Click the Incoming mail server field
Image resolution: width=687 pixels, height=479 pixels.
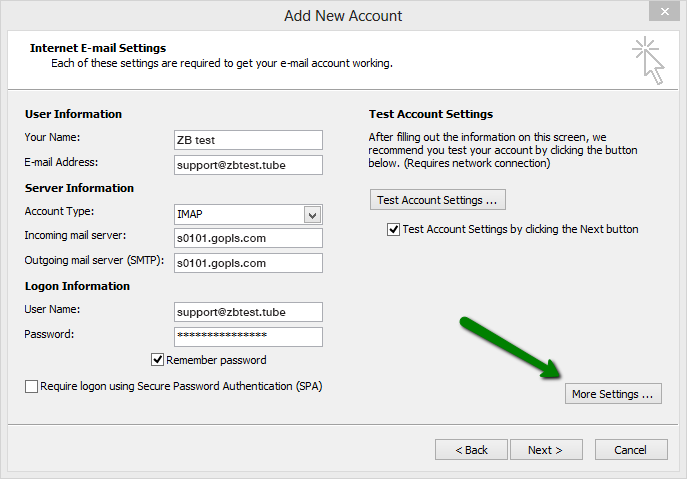(247, 238)
